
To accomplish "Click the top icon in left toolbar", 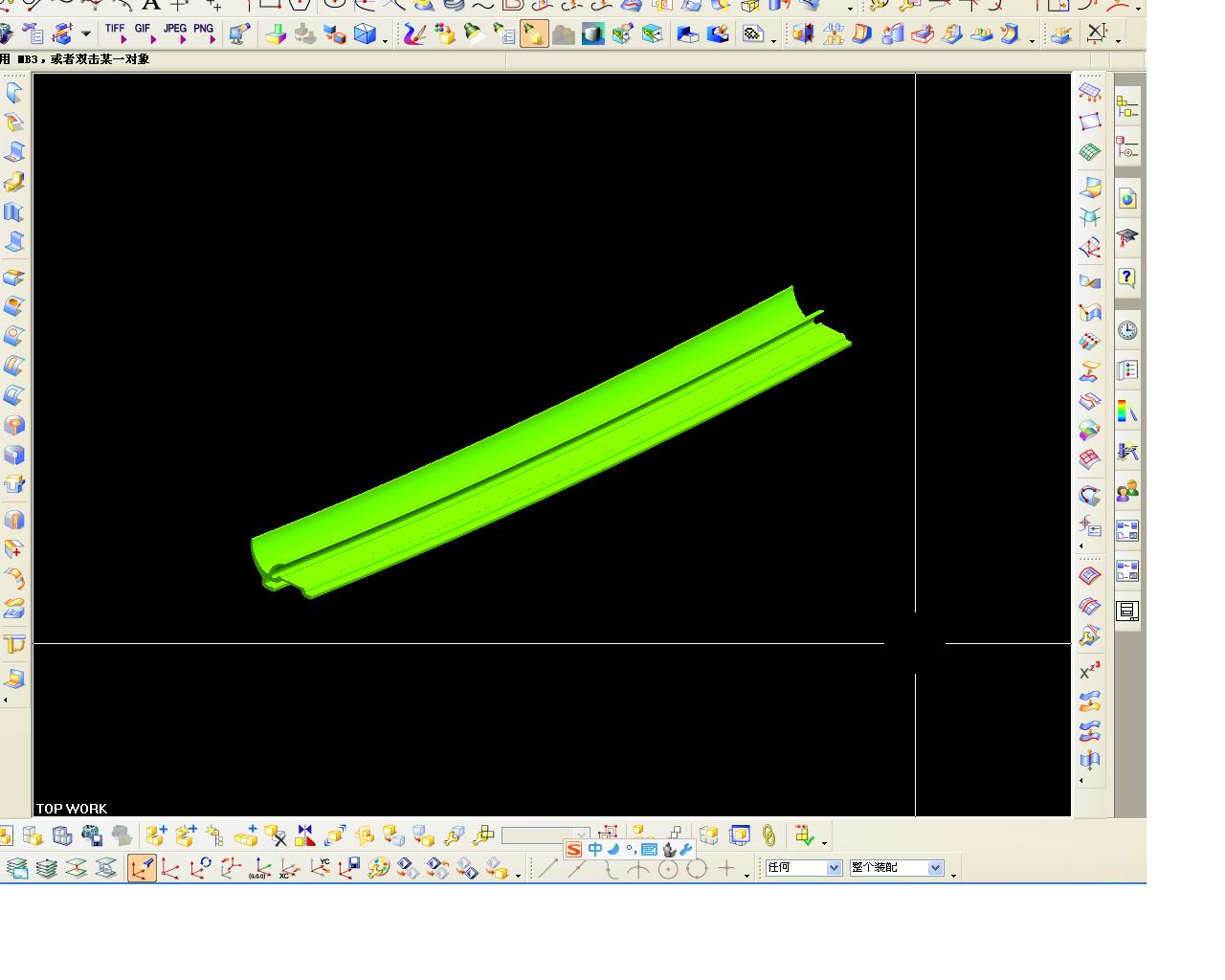I will click(x=14, y=93).
